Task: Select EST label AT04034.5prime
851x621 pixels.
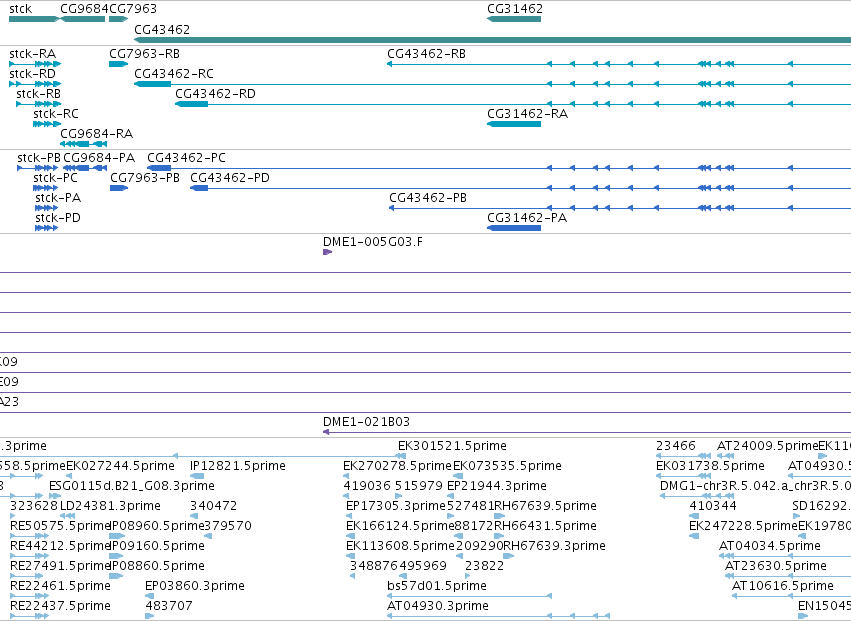Action: pos(770,546)
